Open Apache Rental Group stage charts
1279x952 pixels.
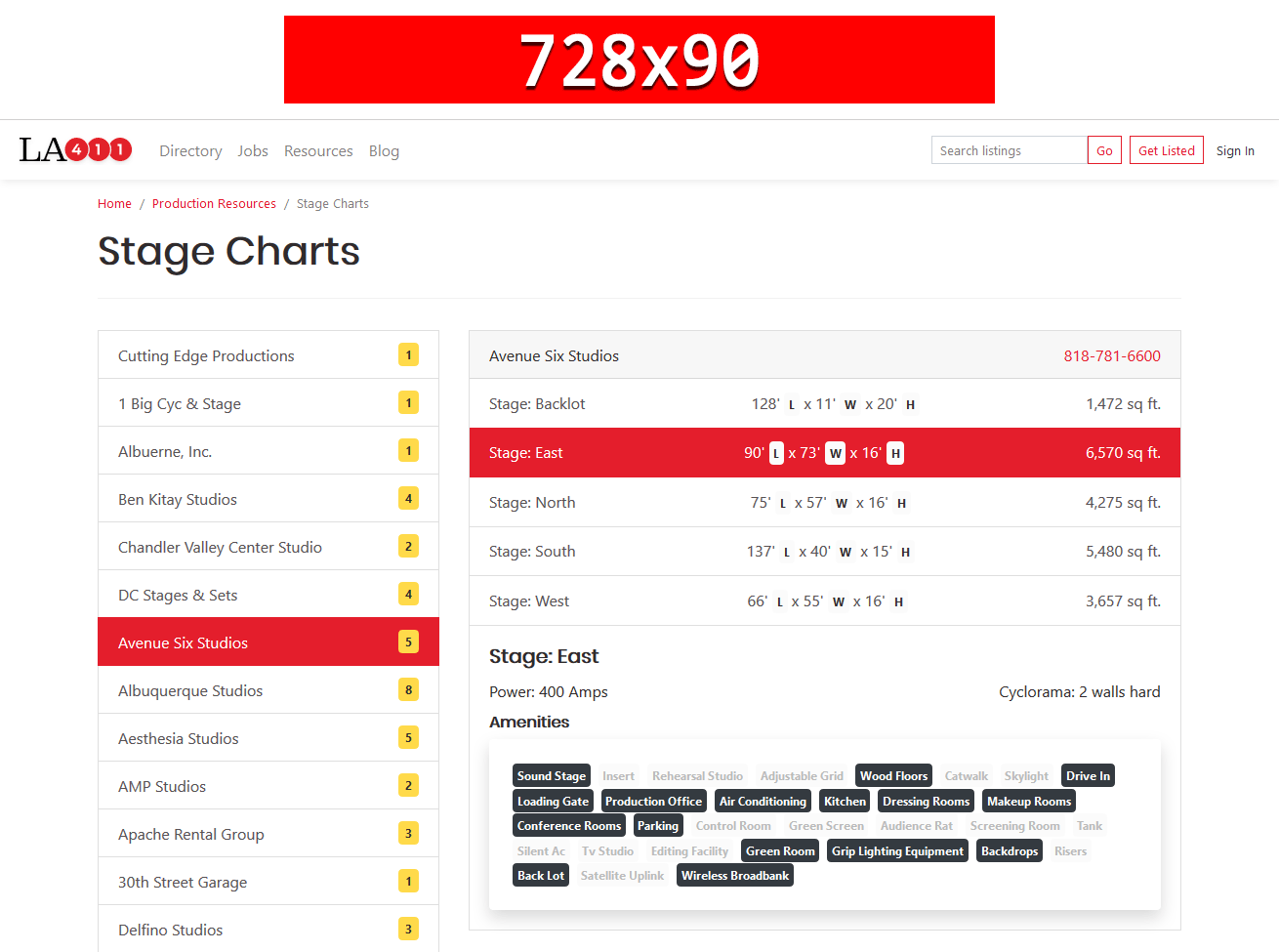[x=268, y=833]
